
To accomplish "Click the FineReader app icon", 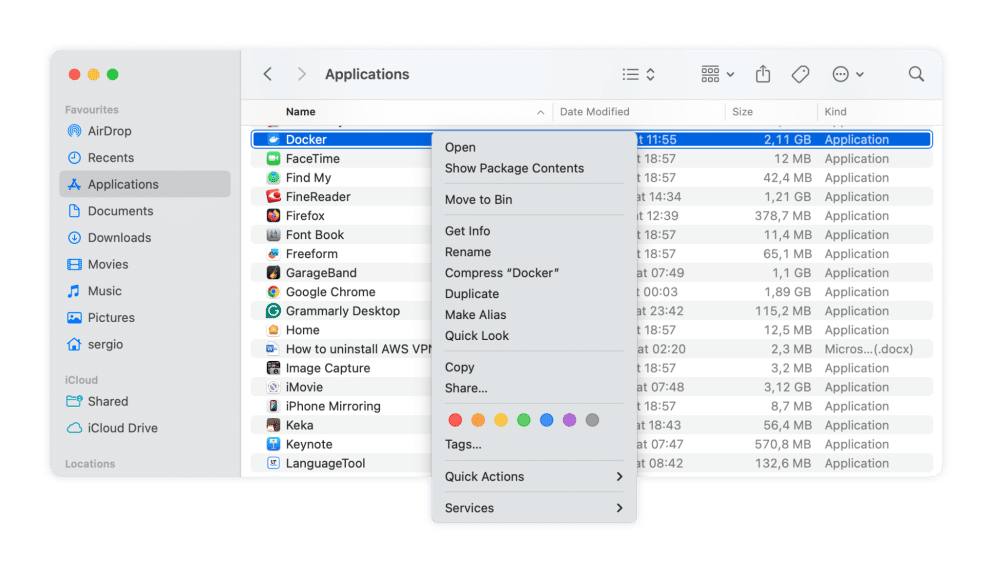I will [273, 196].
